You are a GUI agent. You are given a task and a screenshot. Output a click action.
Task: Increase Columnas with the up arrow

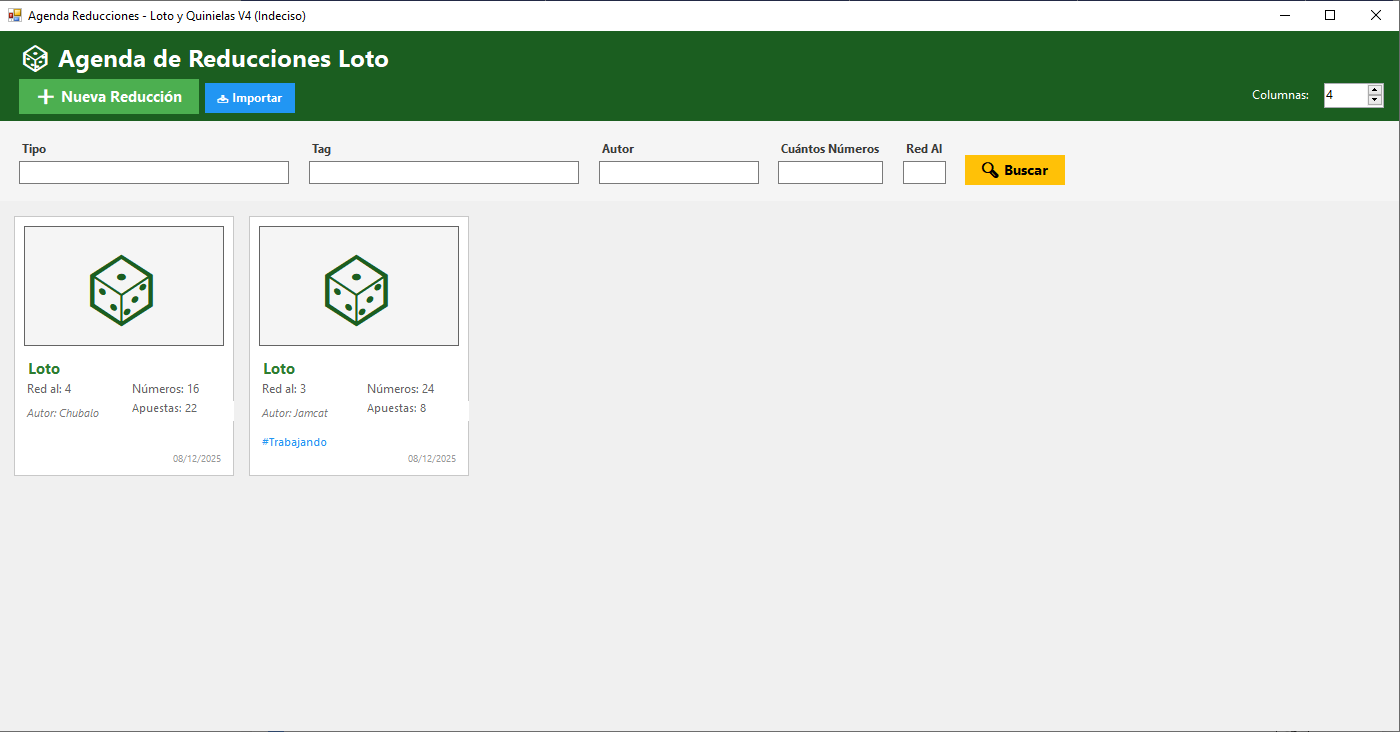coord(1375,90)
